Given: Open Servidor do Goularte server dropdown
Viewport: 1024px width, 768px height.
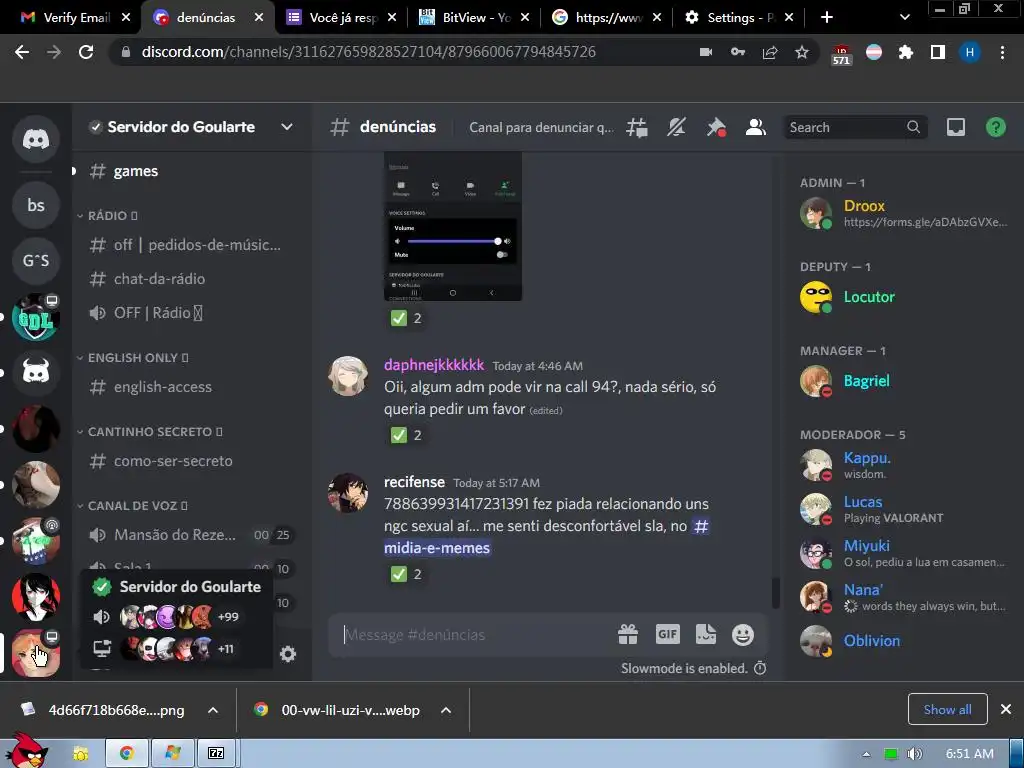Looking at the screenshot, I should (287, 127).
